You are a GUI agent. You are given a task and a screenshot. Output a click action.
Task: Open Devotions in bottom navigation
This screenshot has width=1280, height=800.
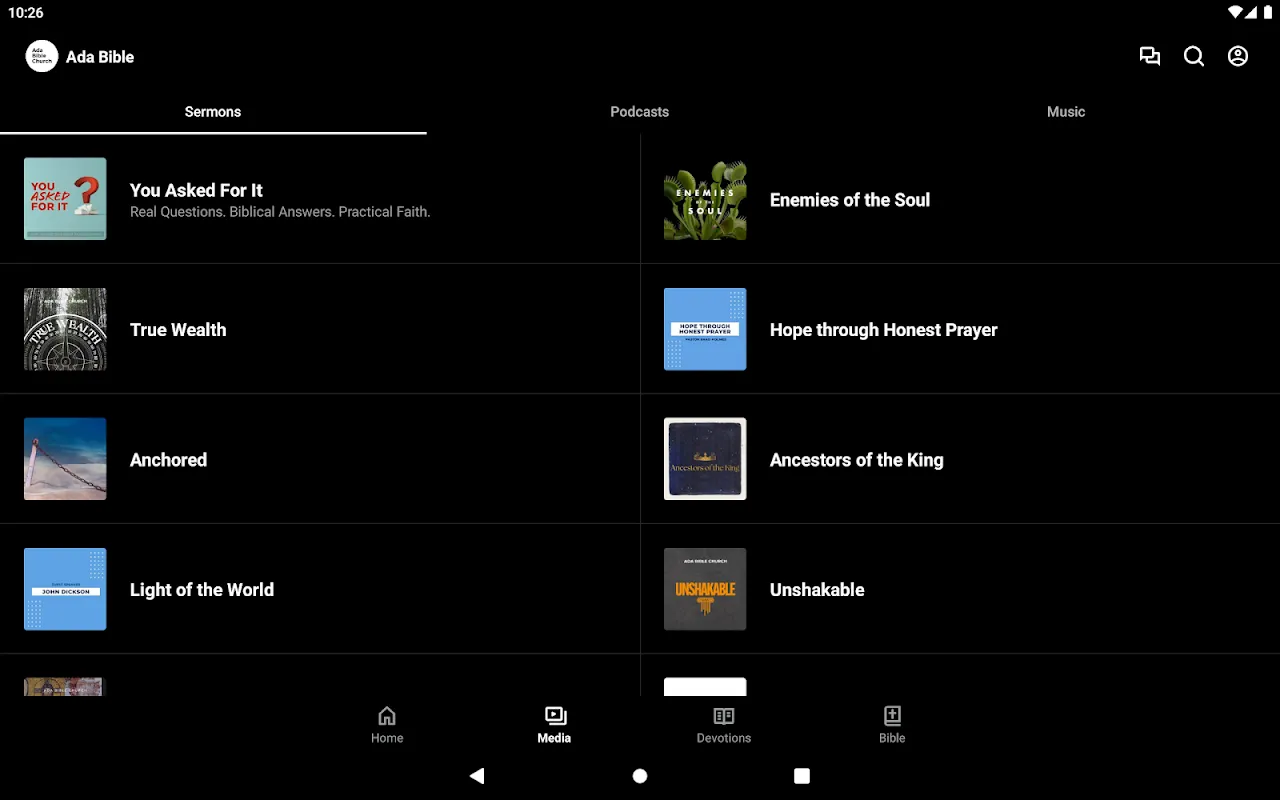pos(723,725)
